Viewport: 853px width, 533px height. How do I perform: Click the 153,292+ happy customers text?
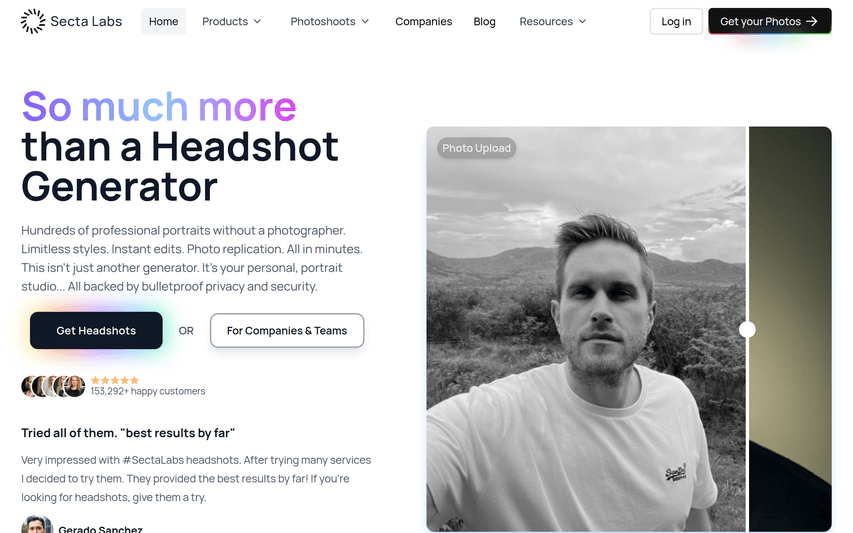(x=148, y=391)
